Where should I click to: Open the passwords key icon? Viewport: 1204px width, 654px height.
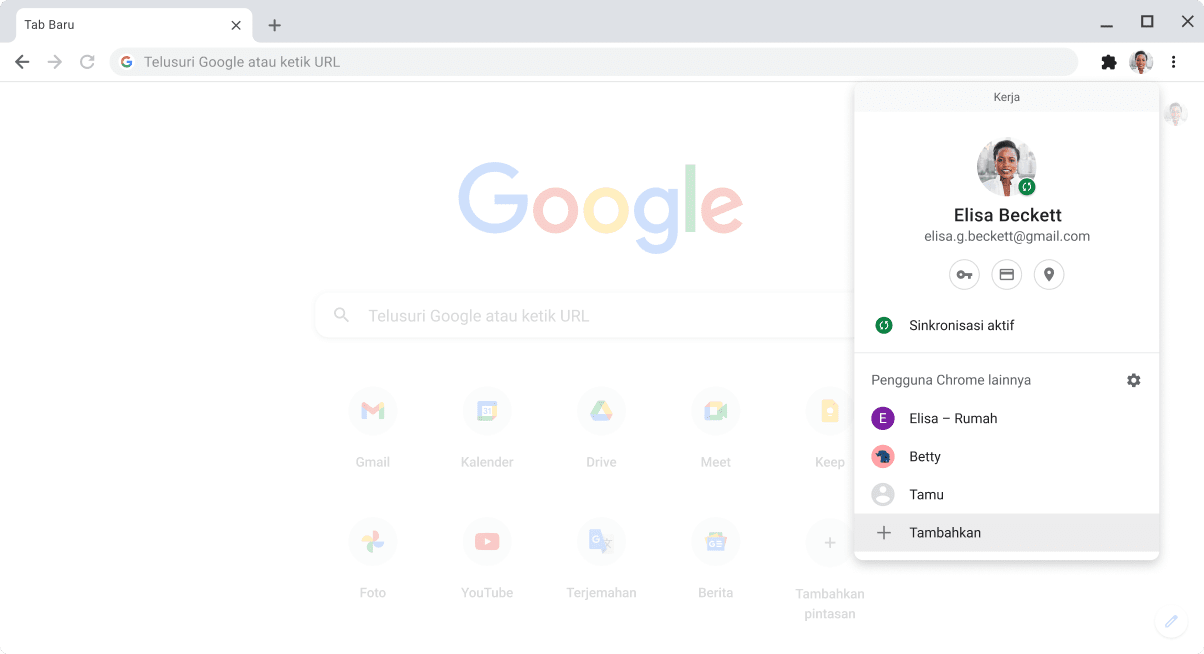click(x=964, y=274)
